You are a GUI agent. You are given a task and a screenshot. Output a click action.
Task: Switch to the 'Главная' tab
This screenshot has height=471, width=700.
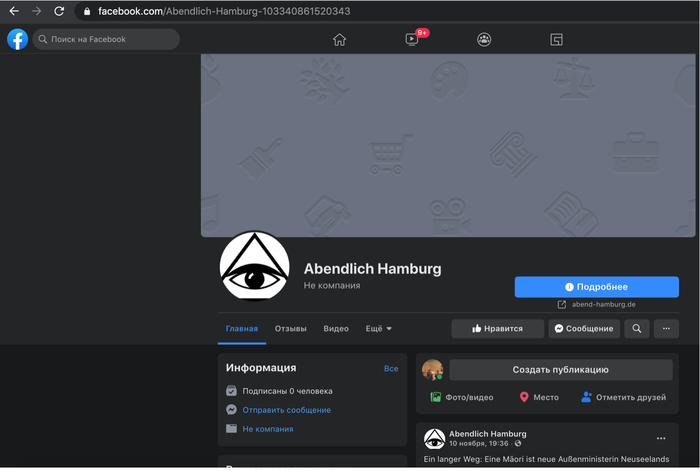pyautogui.click(x=242, y=329)
